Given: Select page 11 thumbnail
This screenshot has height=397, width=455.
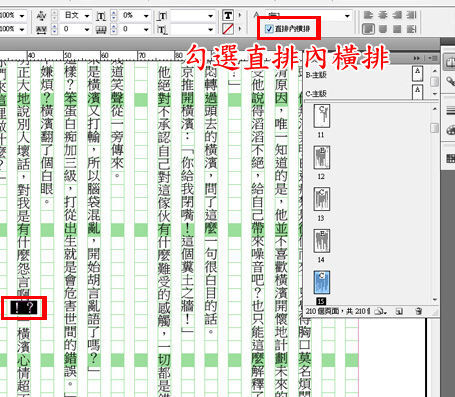Looking at the screenshot, I should click(322, 116).
